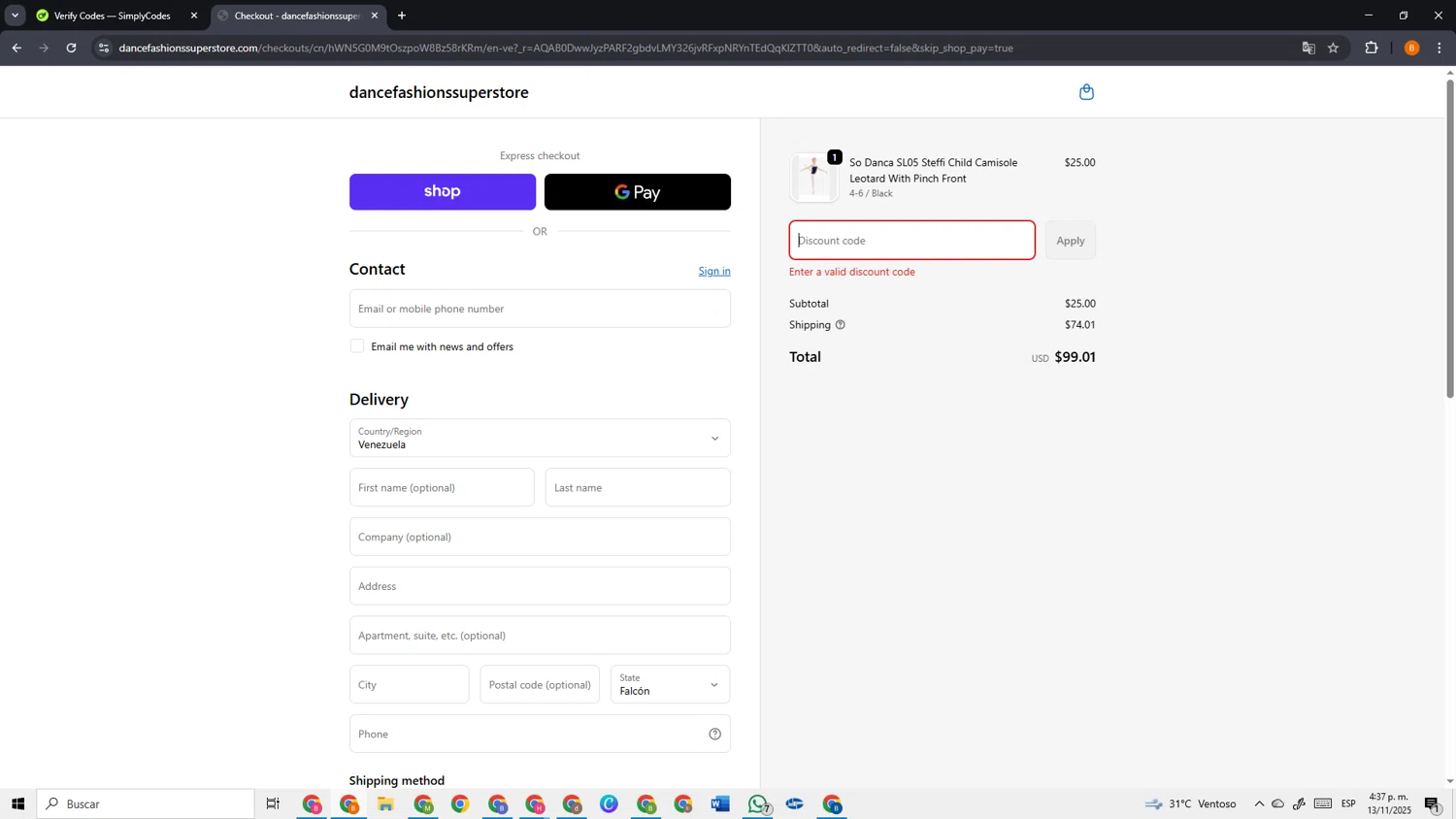1456x819 pixels.
Task: Click the Apply discount button
Action: pyautogui.click(x=1071, y=241)
